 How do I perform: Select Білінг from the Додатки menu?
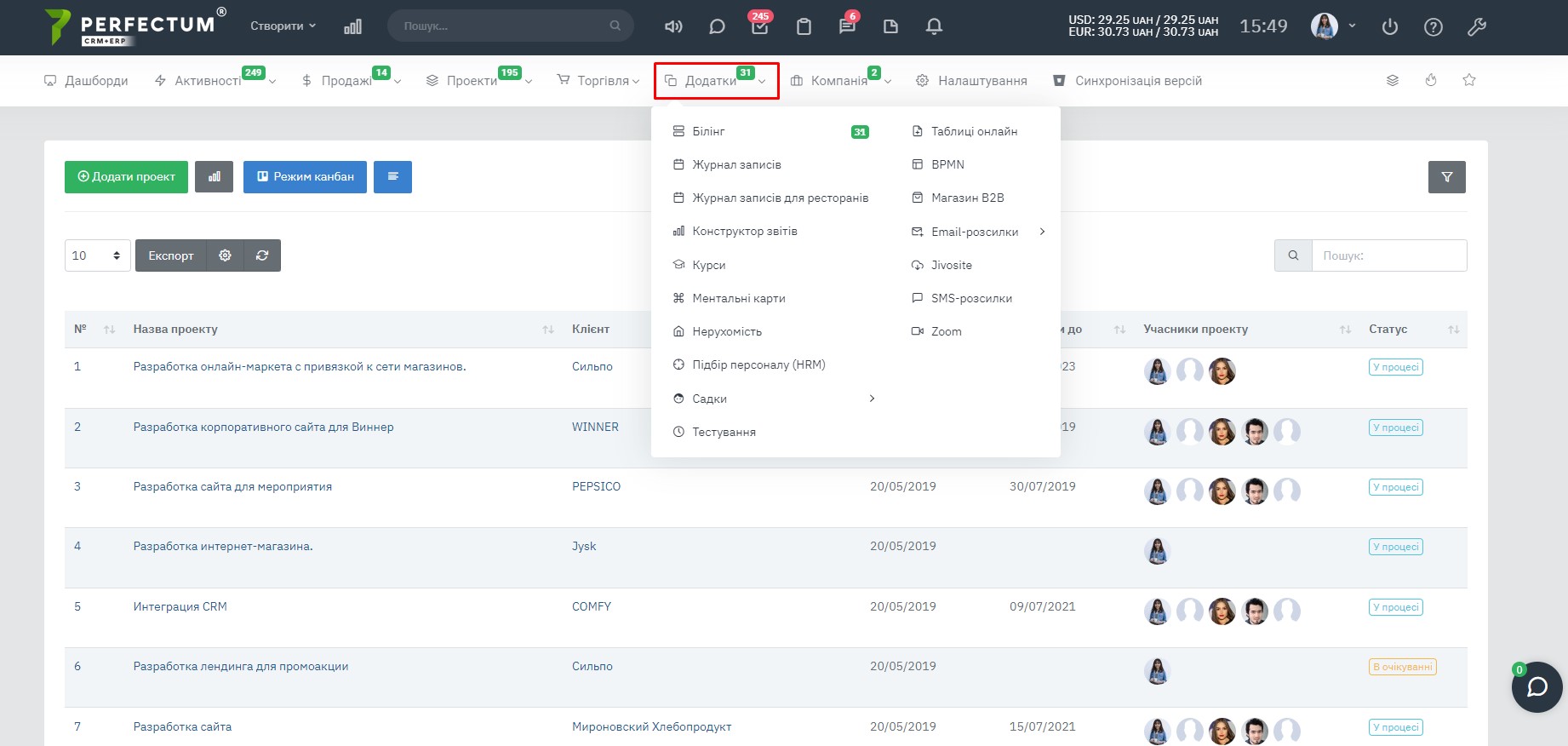tap(708, 131)
